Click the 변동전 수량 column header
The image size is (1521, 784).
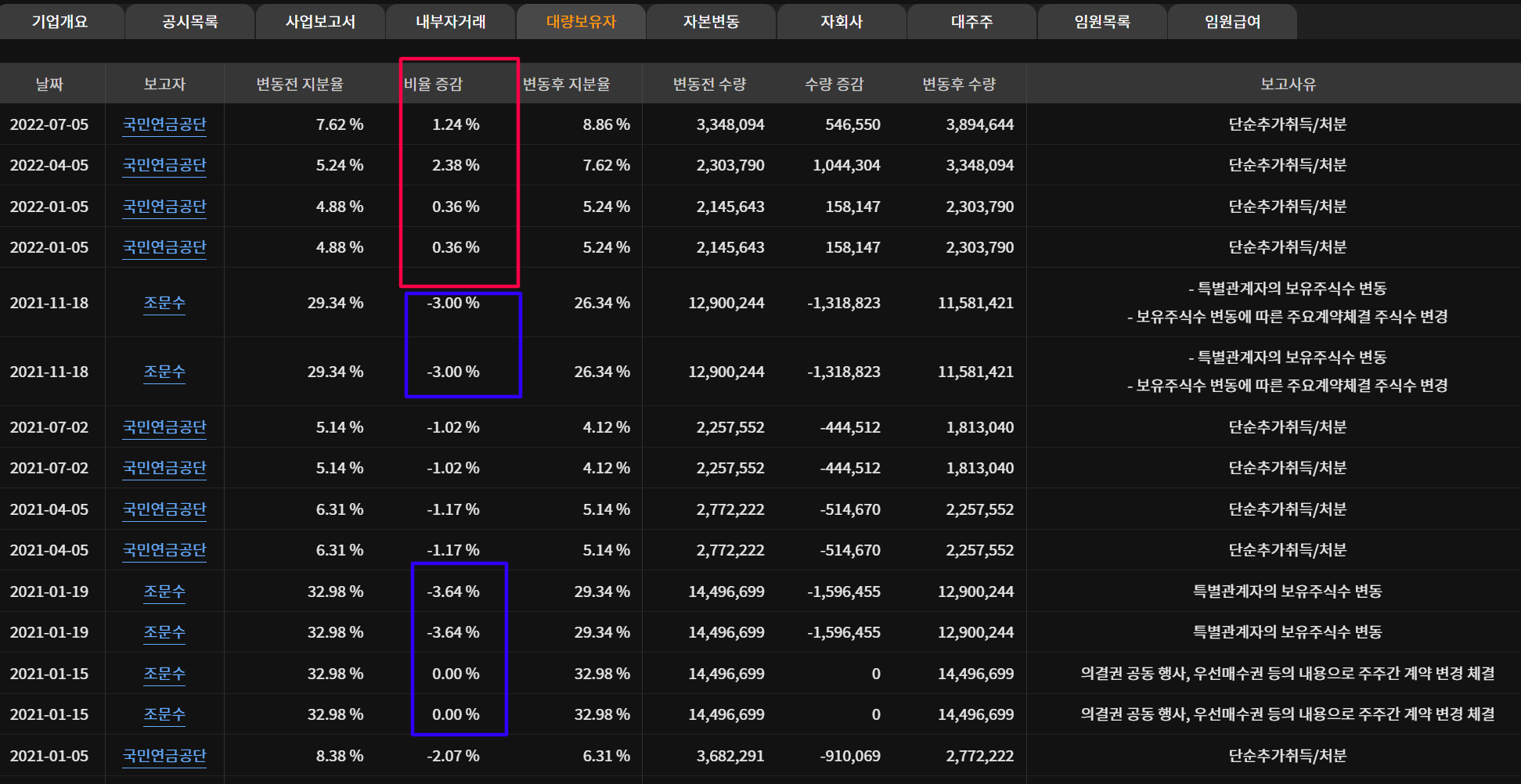710,84
